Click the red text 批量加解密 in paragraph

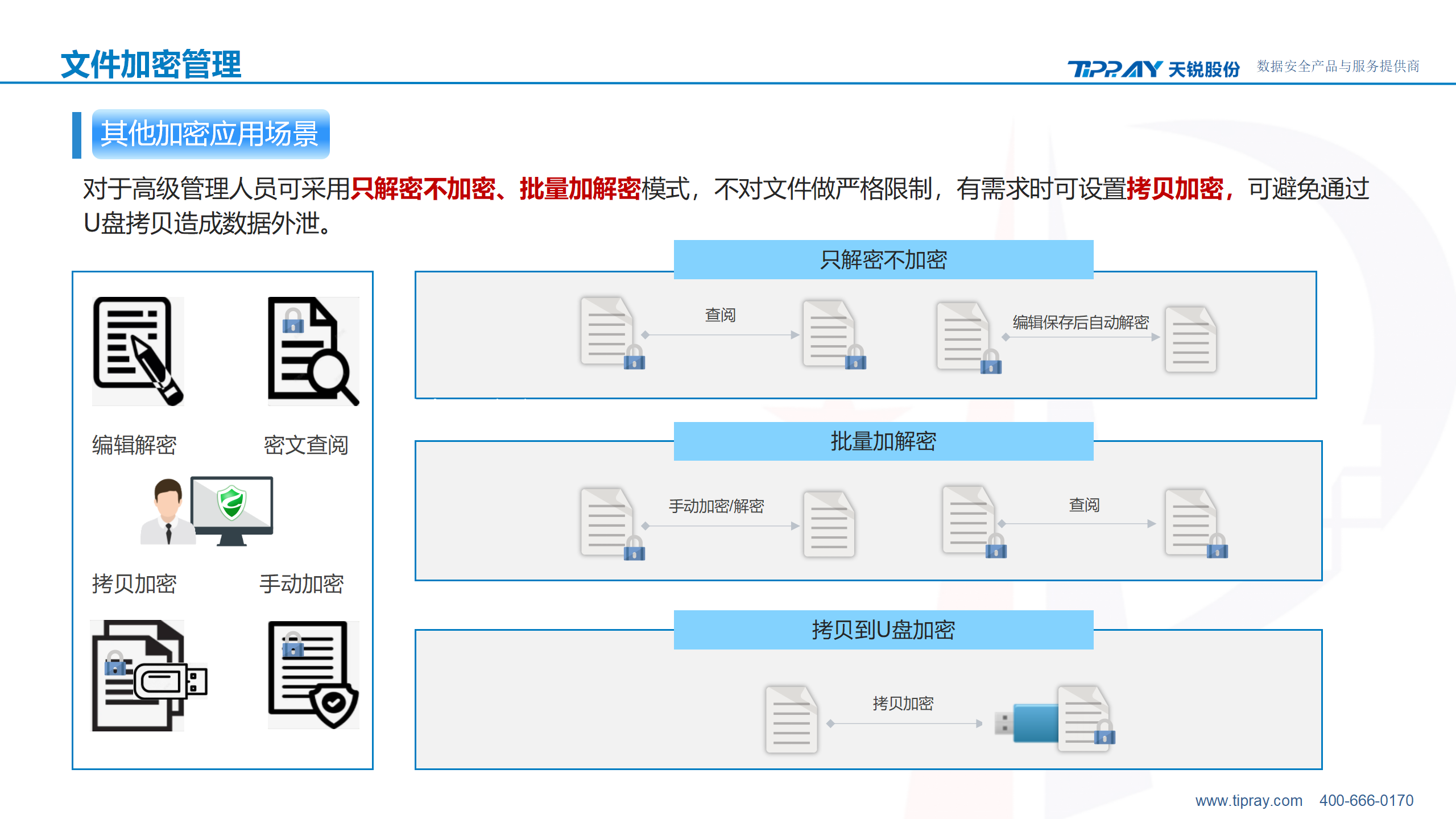point(580,189)
